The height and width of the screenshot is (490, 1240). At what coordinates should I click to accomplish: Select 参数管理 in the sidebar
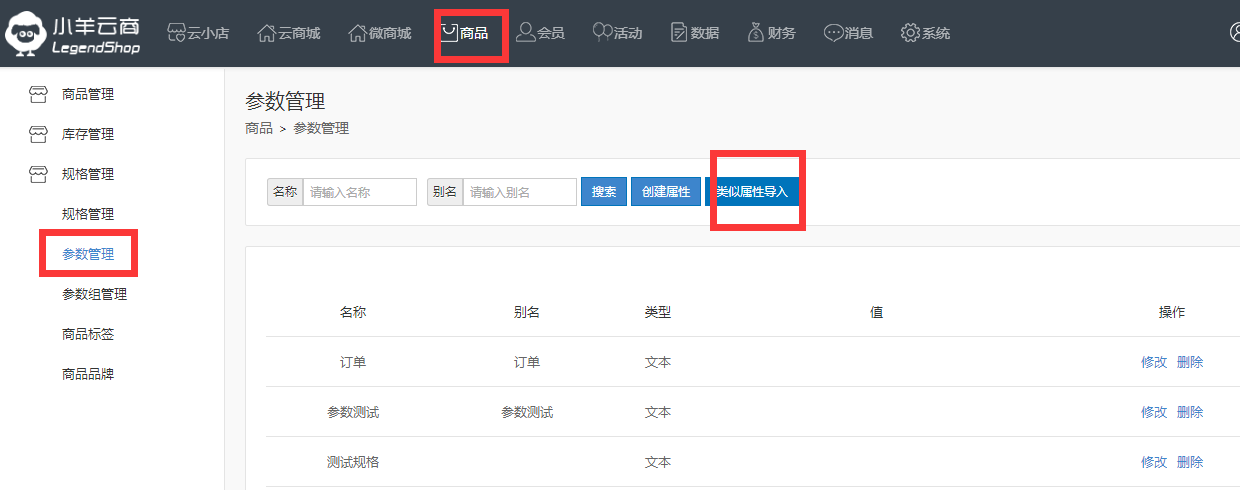click(88, 254)
